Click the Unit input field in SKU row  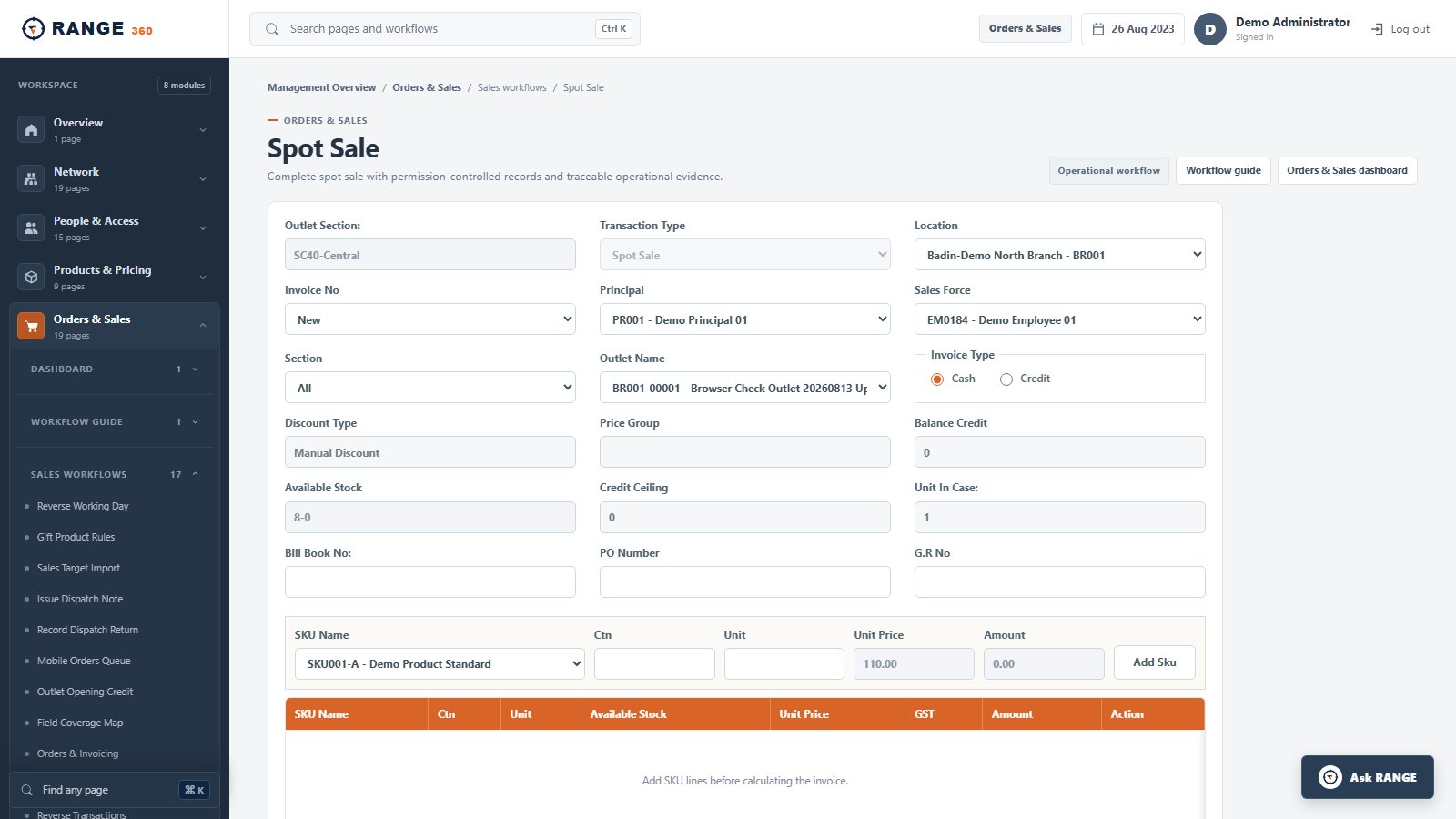coord(784,664)
